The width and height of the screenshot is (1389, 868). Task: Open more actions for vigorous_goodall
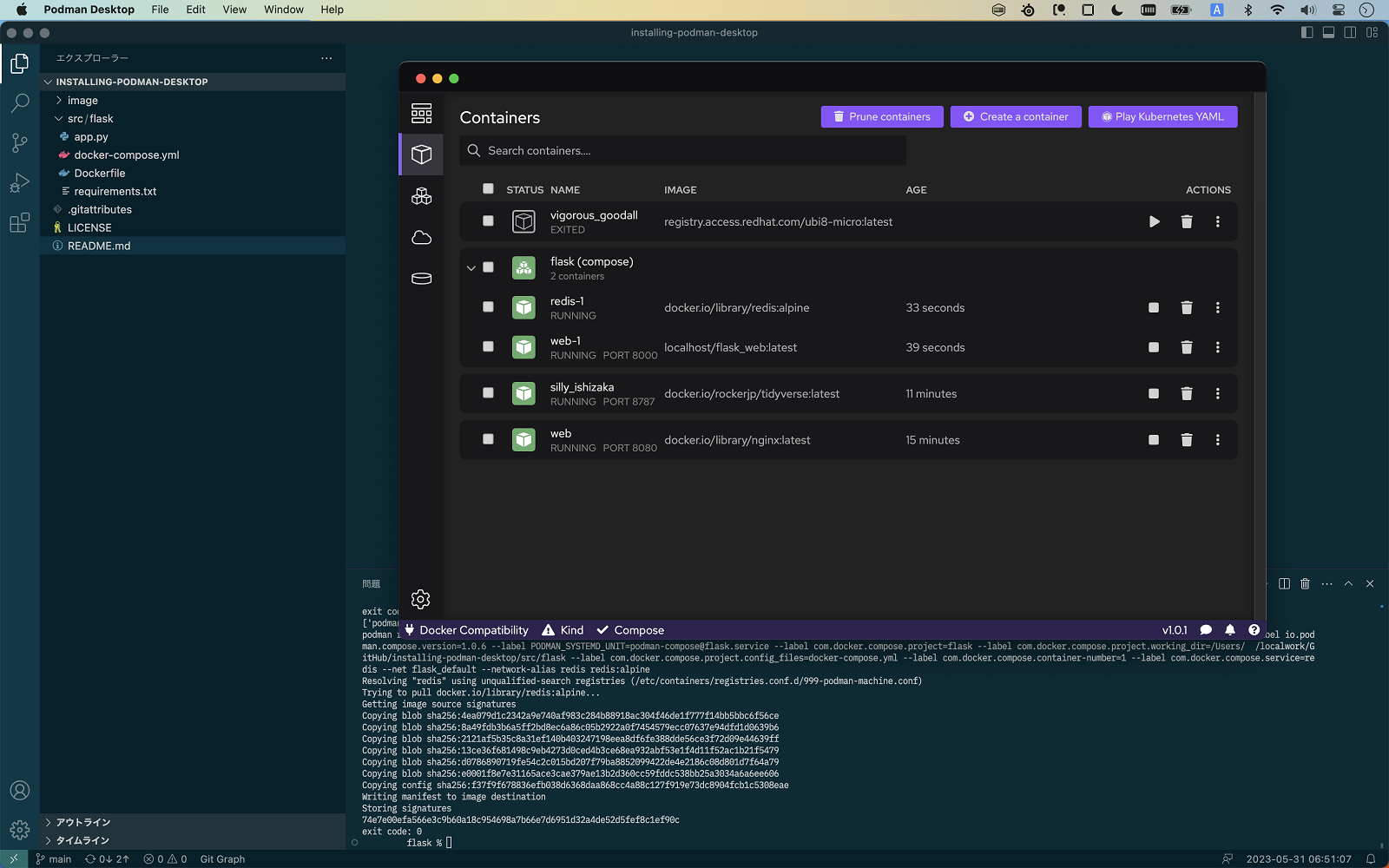pos(1218,222)
